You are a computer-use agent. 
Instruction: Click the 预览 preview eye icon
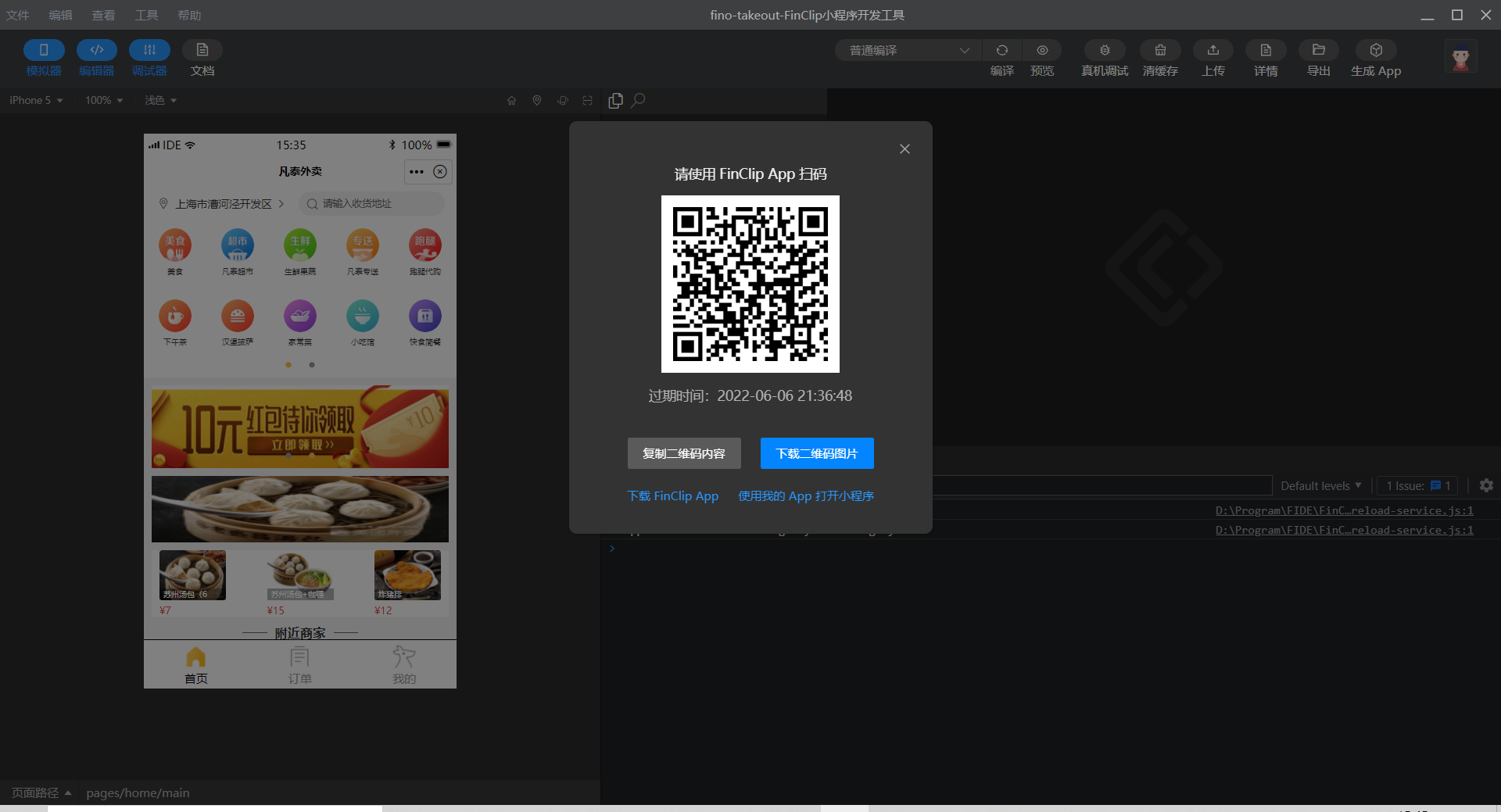(1042, 50)
